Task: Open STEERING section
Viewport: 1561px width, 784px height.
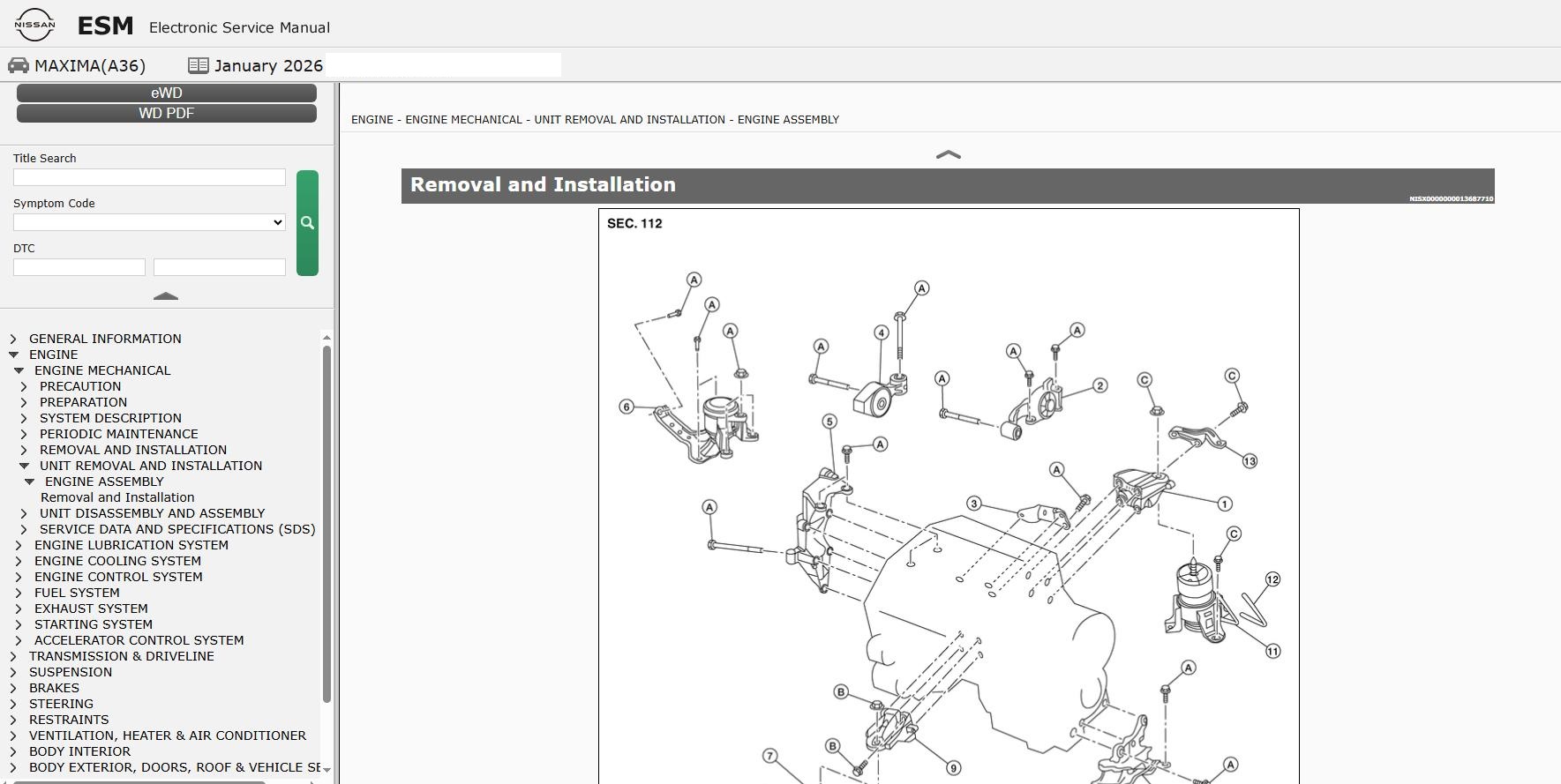Action: [x=61, y=704]
